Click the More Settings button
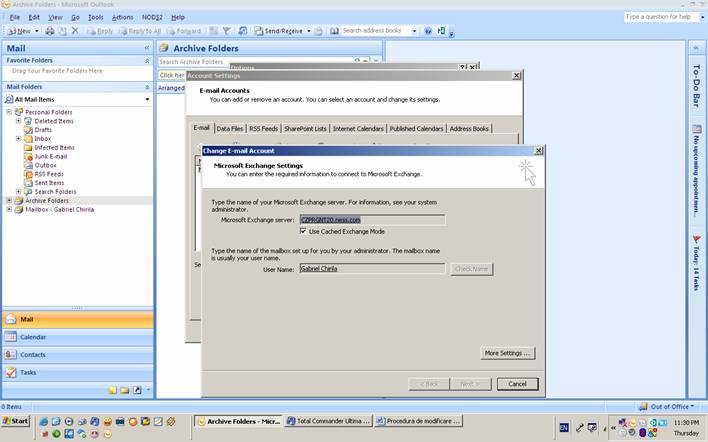The image size is (708, 442). pos(508,353)
